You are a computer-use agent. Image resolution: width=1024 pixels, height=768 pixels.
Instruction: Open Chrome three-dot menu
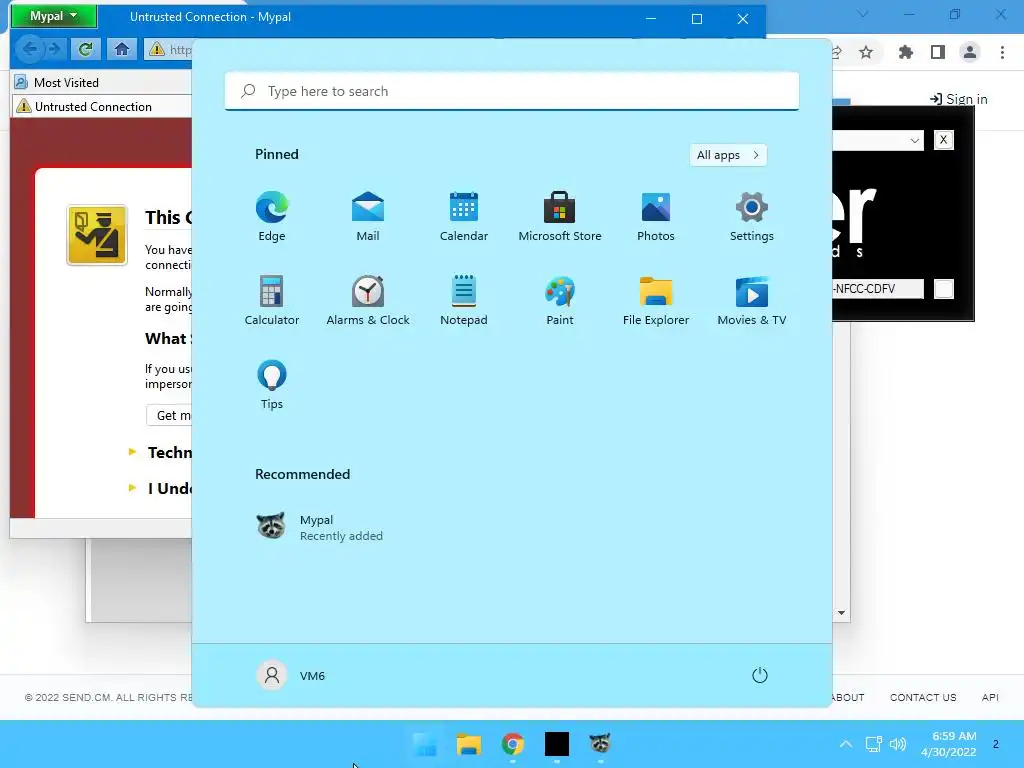pyautogui.click(x=1002, y=52)
